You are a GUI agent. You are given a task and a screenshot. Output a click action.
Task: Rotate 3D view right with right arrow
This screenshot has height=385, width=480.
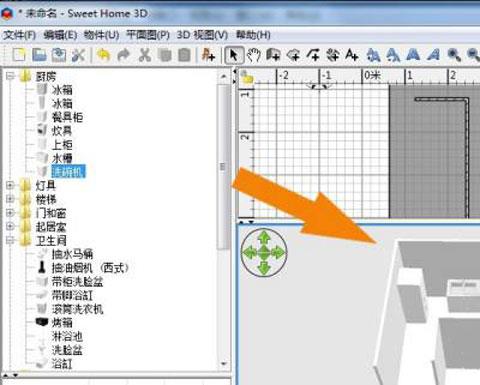[x=279, y=253]
